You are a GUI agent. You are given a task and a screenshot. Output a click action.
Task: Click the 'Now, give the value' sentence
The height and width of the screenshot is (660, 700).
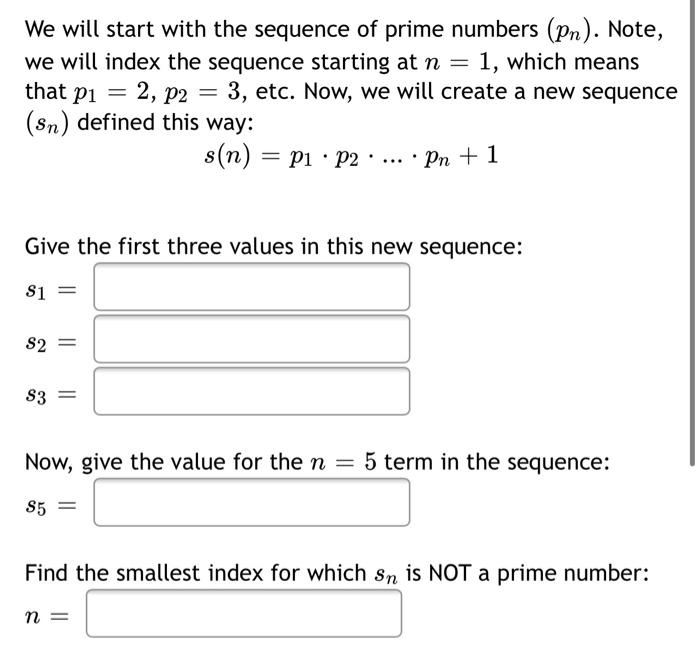(317, 462)
